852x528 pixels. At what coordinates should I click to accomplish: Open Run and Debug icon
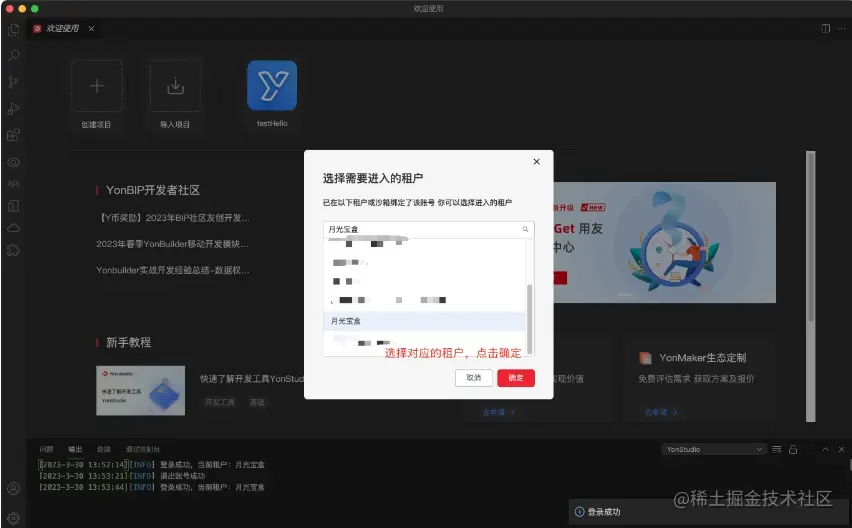[x=14, y=109]
